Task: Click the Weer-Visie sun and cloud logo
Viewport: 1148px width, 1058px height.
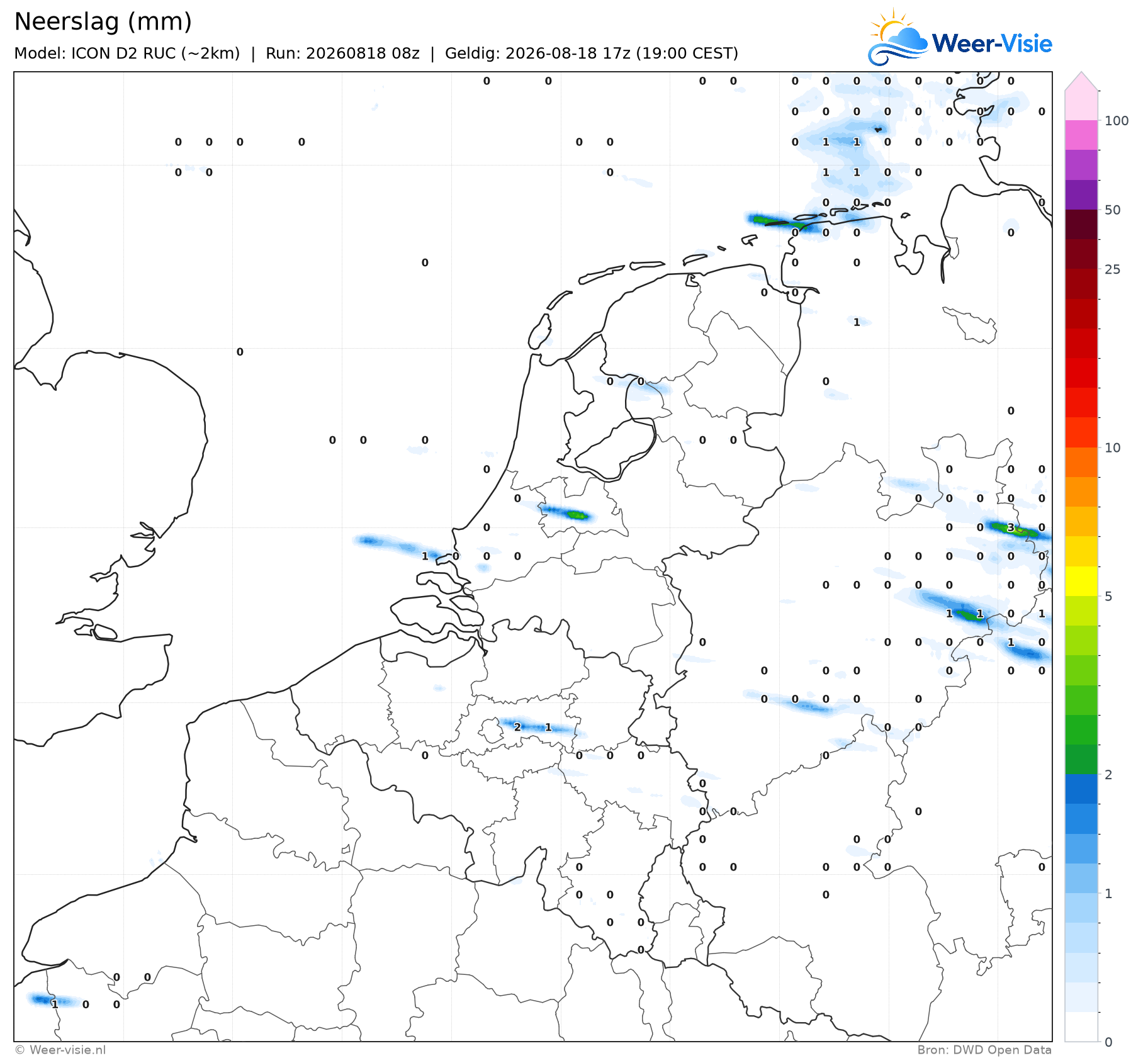Action: pos(898,38)
